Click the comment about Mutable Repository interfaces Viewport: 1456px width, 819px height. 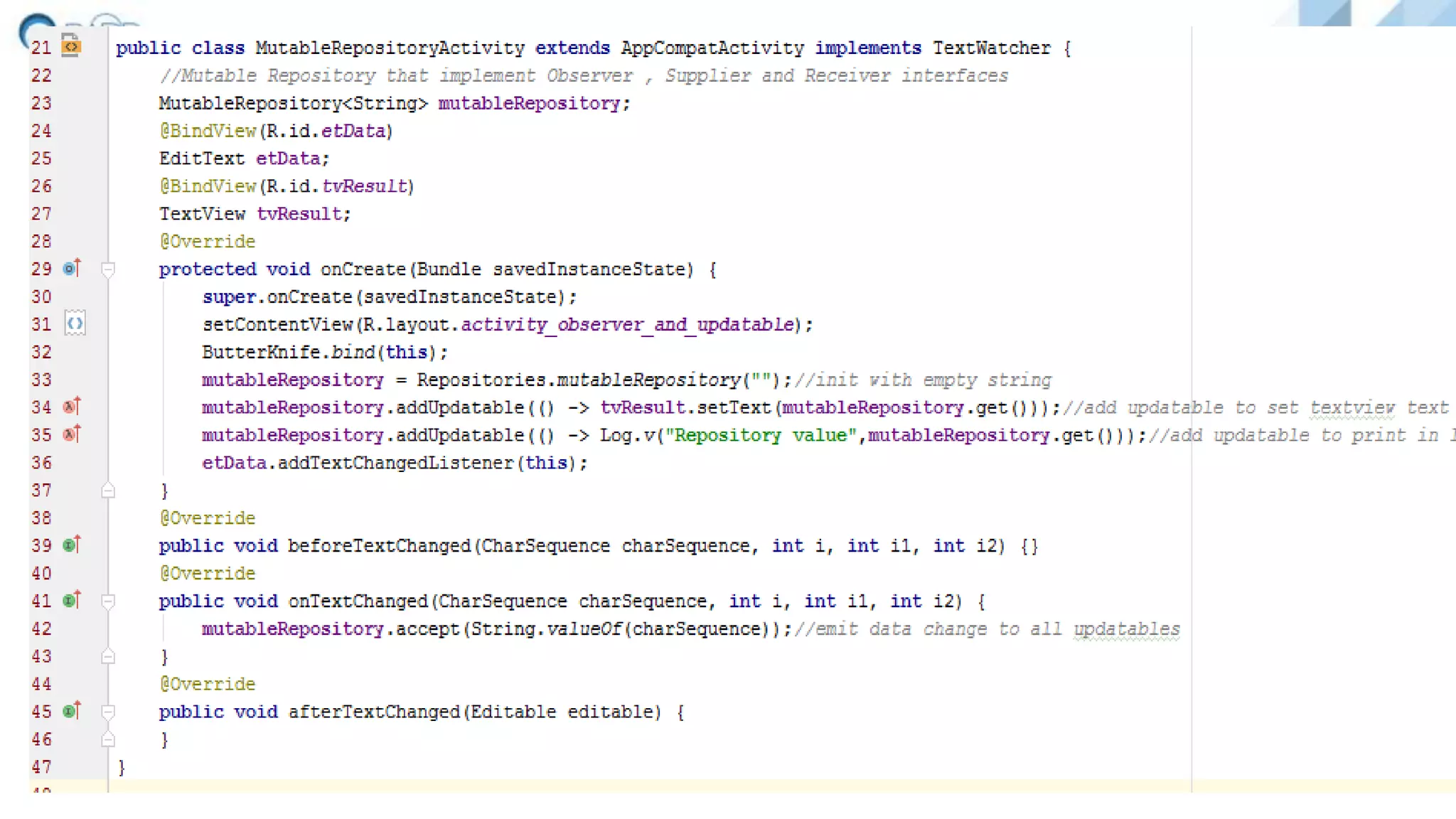pyautogui.click(x=584, y=76)
